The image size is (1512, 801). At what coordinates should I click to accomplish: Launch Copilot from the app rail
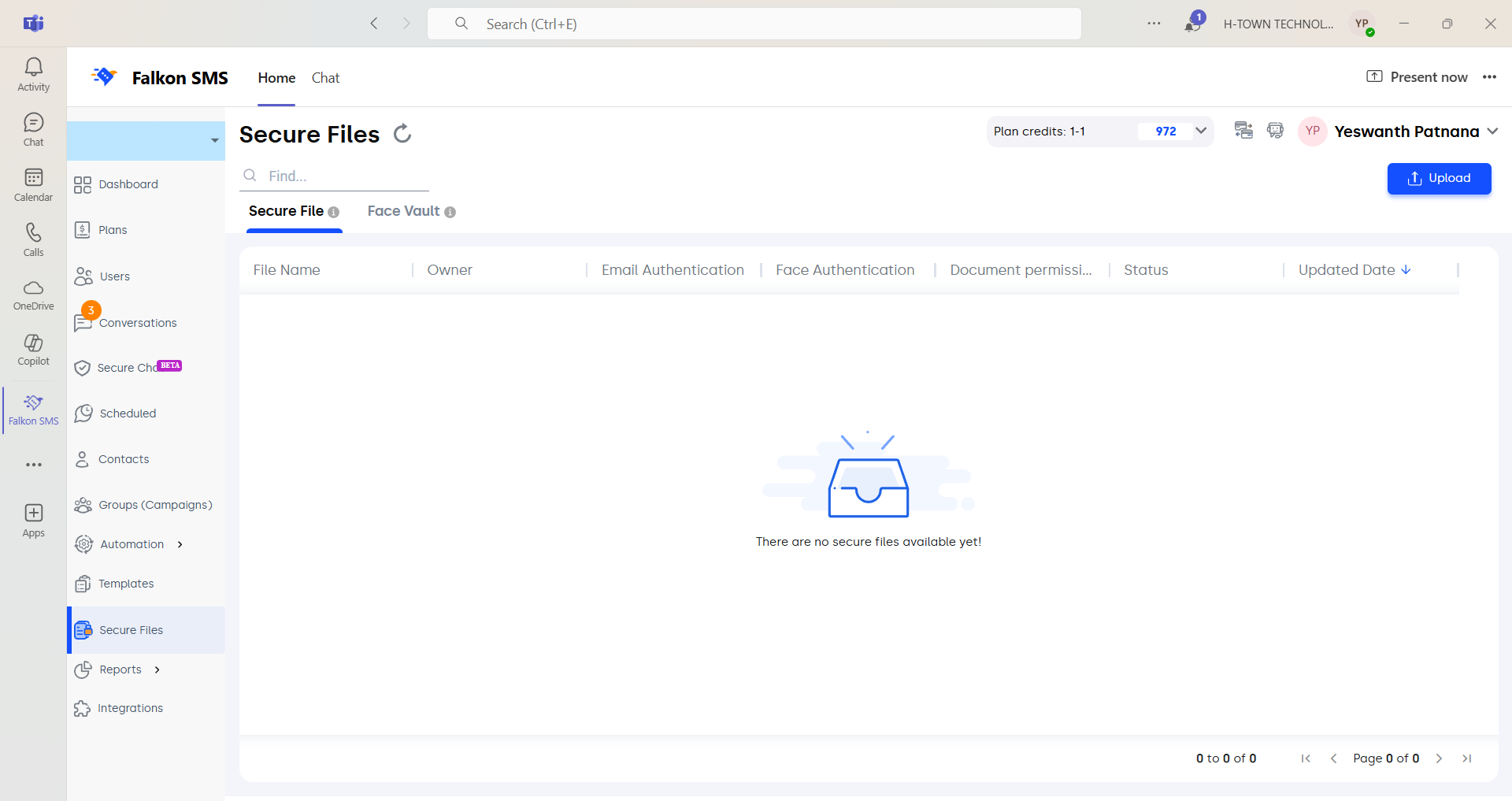pos(33,350)
